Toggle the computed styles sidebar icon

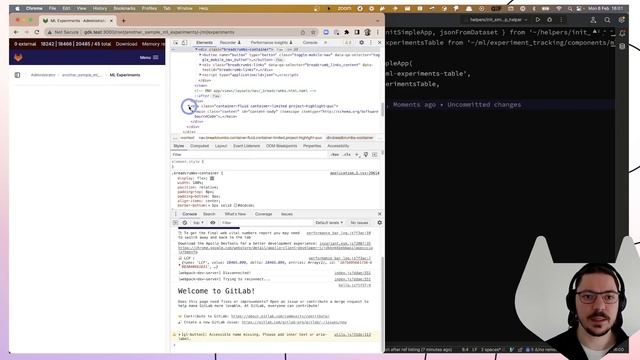click(x=375, y=155)
